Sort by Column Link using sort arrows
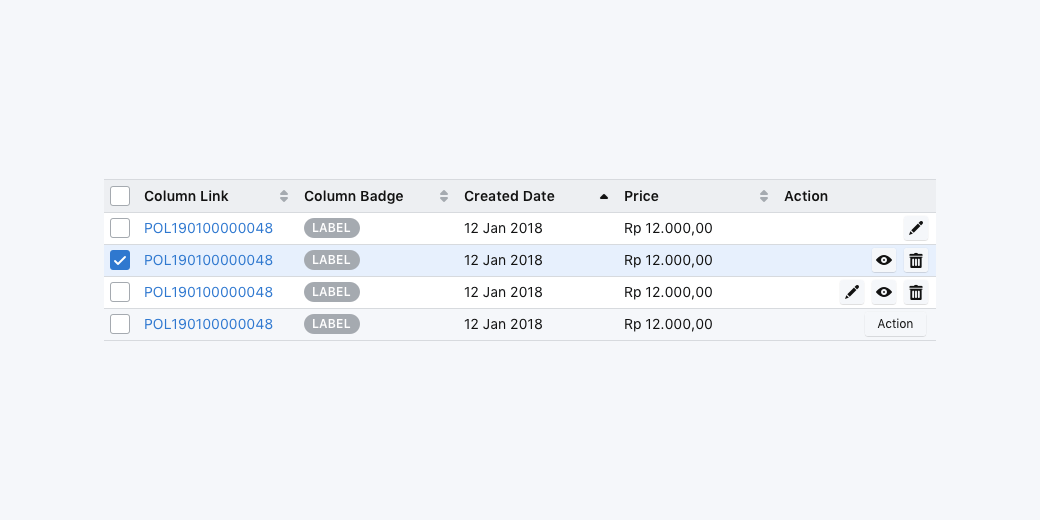 [x=284, y=196]
